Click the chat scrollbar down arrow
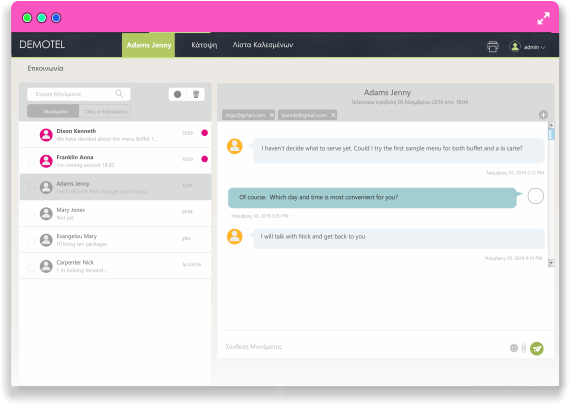Viewport: 569px width, 405px height. (x=551, y=263)
